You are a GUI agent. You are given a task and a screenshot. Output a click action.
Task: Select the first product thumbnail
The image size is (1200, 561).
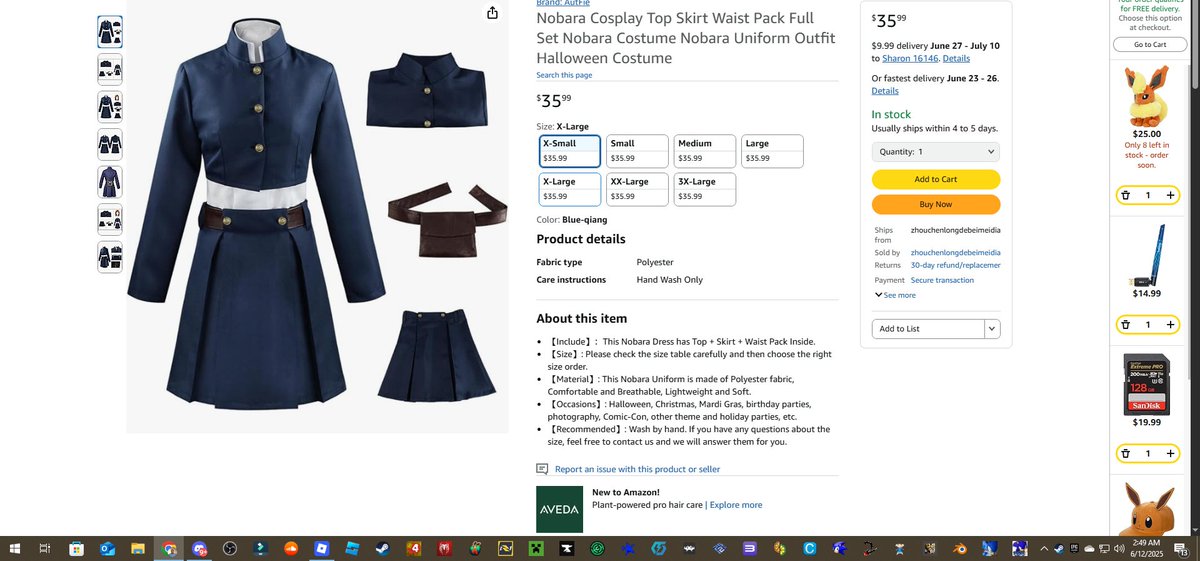coord(110,32)
